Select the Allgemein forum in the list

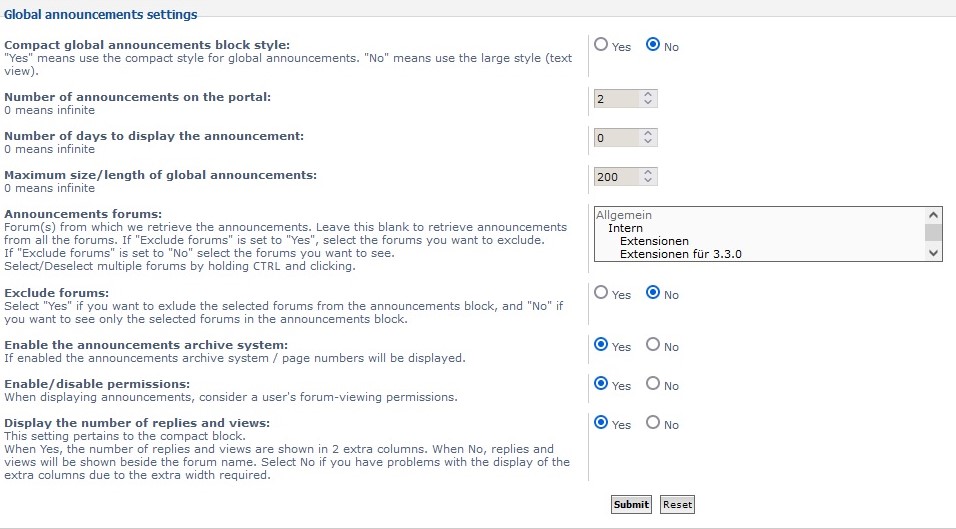(x=624, y=215)
